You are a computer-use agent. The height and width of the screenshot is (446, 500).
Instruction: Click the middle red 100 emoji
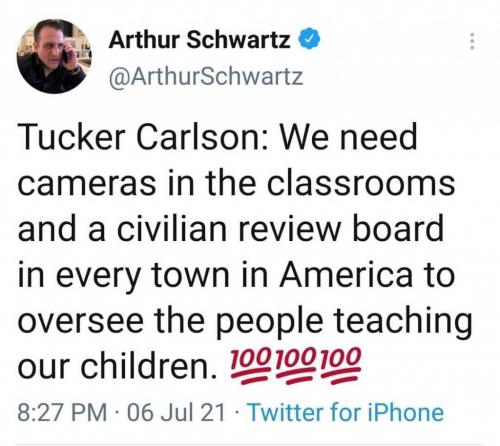click(x=295, y=365)
